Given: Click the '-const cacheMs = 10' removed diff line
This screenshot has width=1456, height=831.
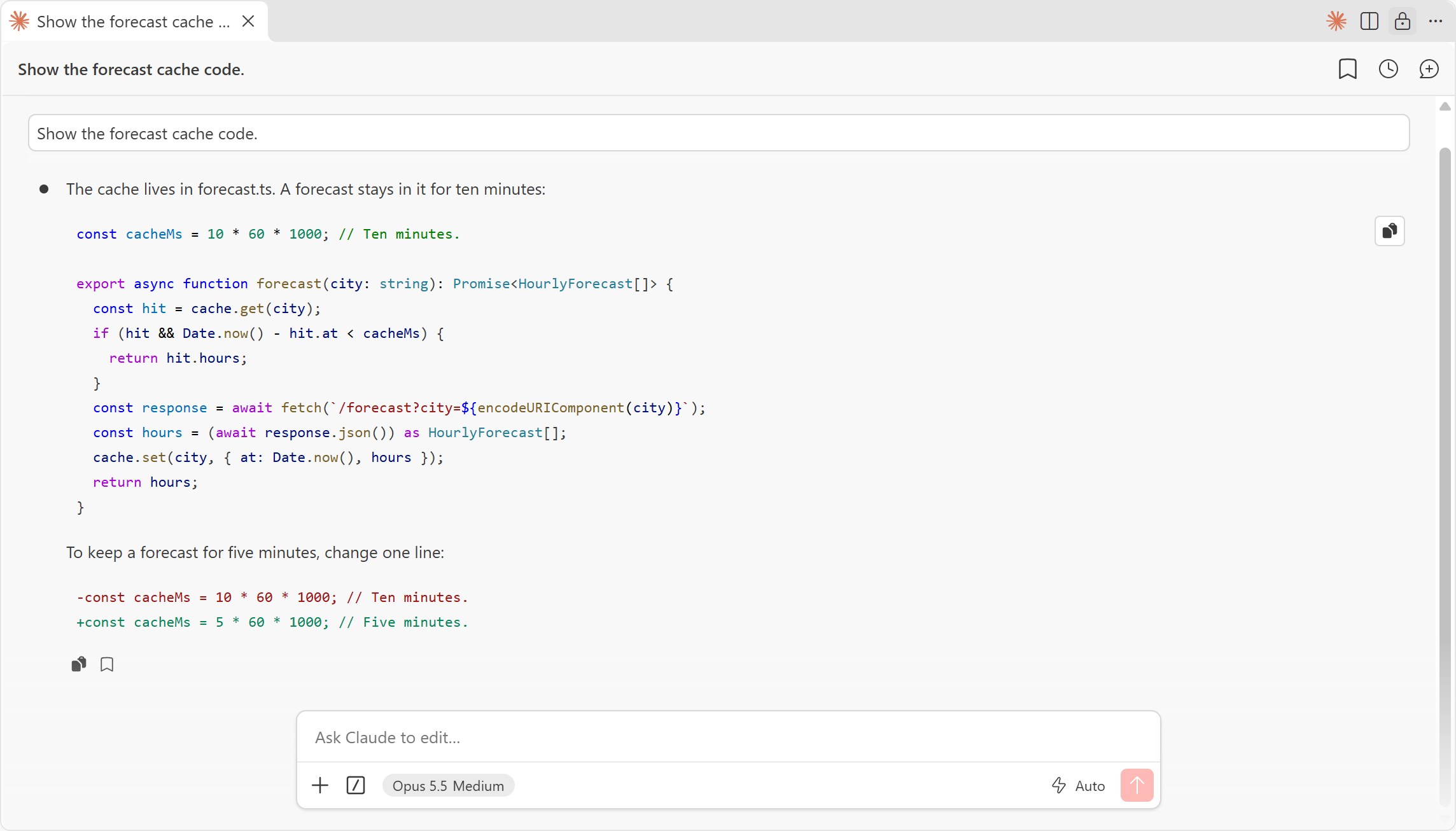Looking at the screenshot, I should click(272, 597).
